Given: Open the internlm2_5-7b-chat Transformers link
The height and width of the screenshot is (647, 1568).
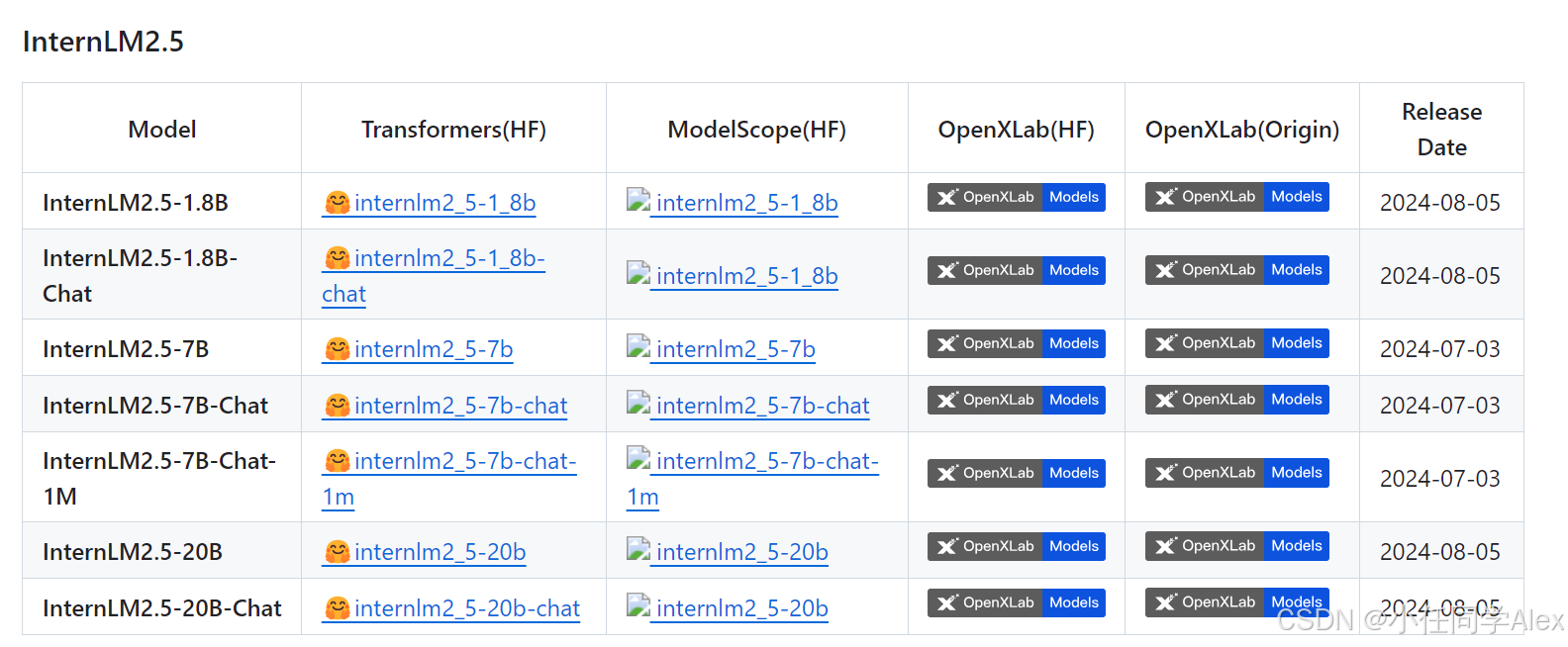Looking at the screenshot, I should (x=460, y=406).
